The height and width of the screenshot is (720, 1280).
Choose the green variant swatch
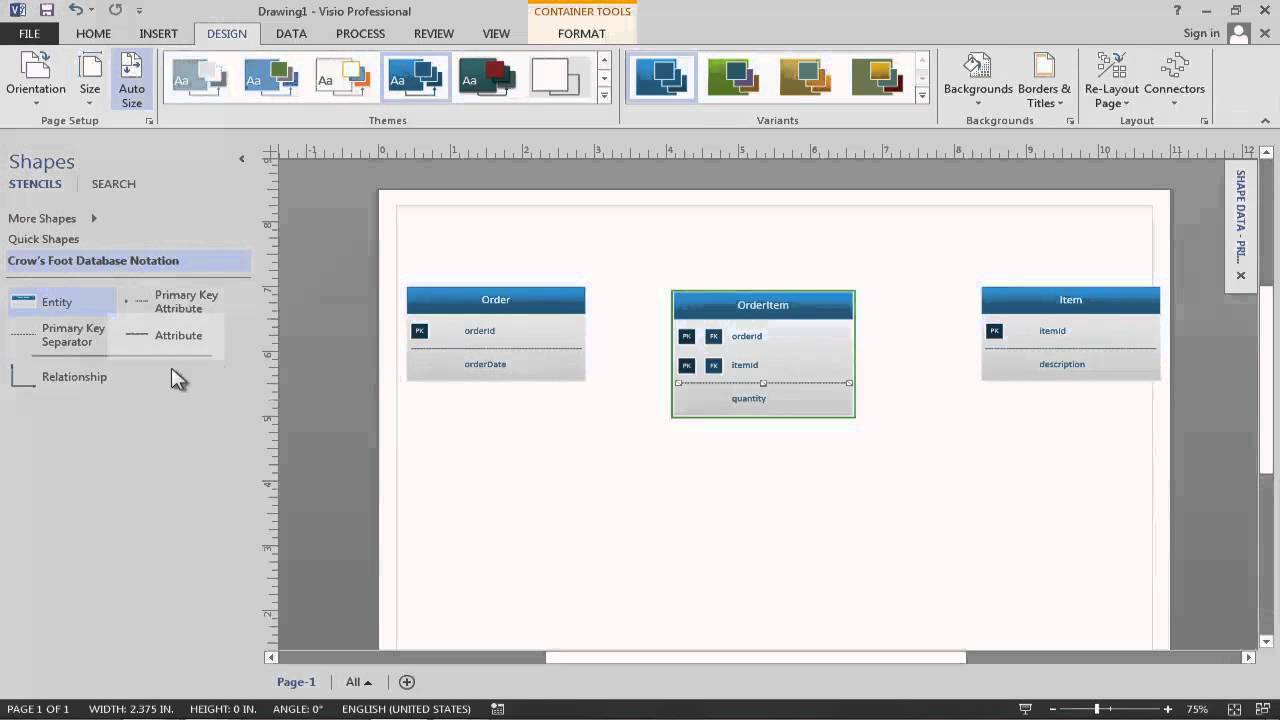click(734, 76)
